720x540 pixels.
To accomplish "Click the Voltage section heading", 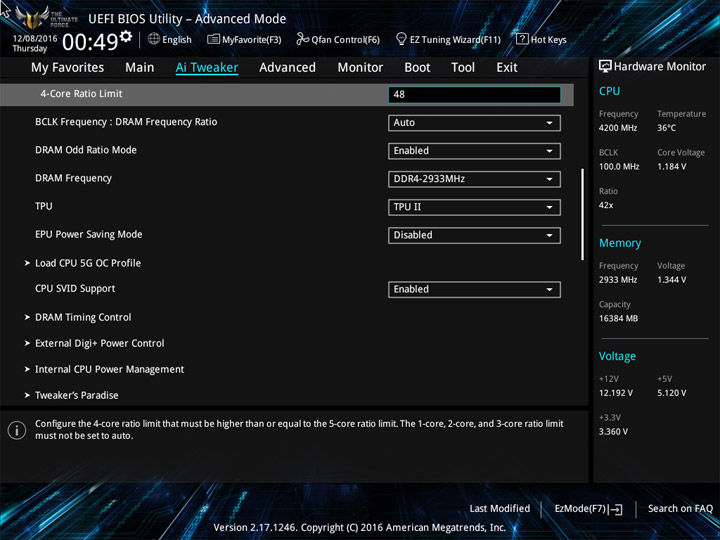I will (617, 356).
